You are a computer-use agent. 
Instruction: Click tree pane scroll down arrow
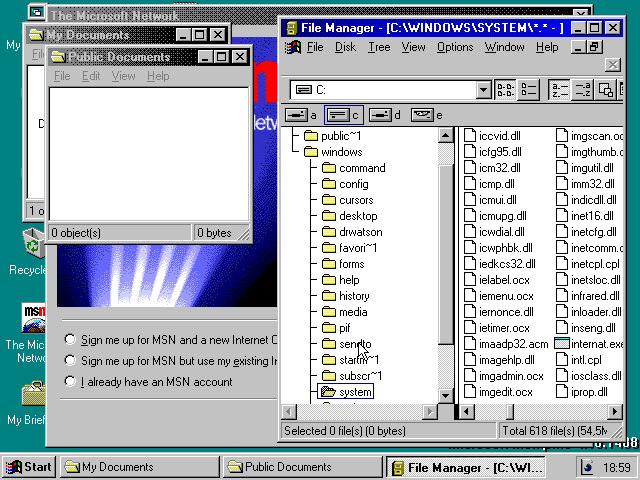point(446,395)
